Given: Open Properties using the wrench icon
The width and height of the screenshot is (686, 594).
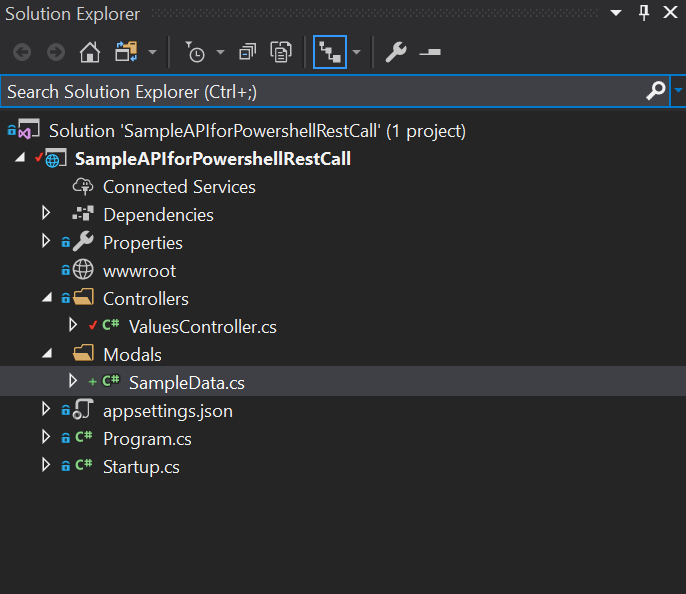Looking at the screenshot, I should pos(396,53).
